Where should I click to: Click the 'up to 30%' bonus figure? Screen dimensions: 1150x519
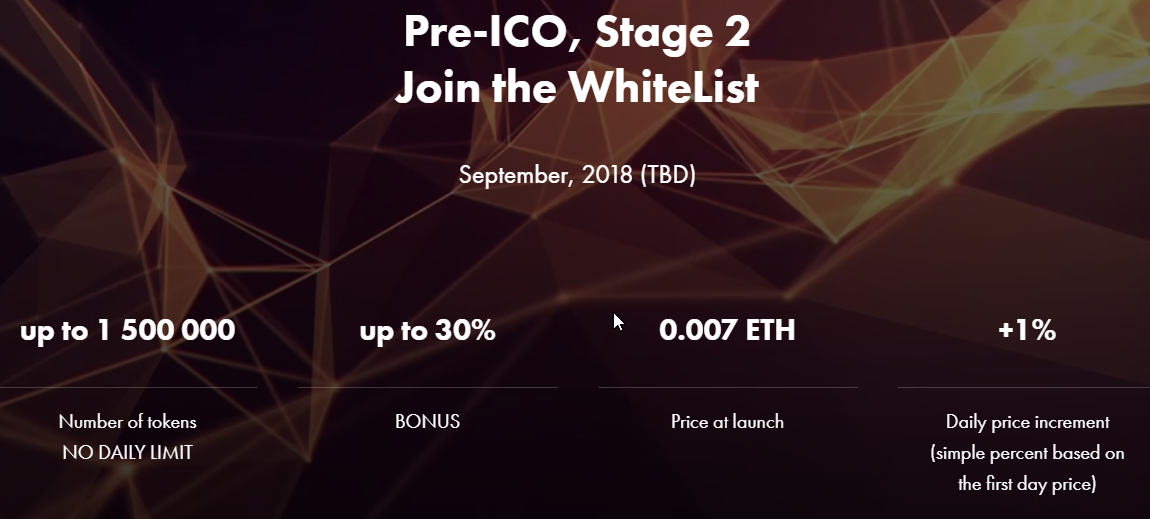tap(428, 331)
